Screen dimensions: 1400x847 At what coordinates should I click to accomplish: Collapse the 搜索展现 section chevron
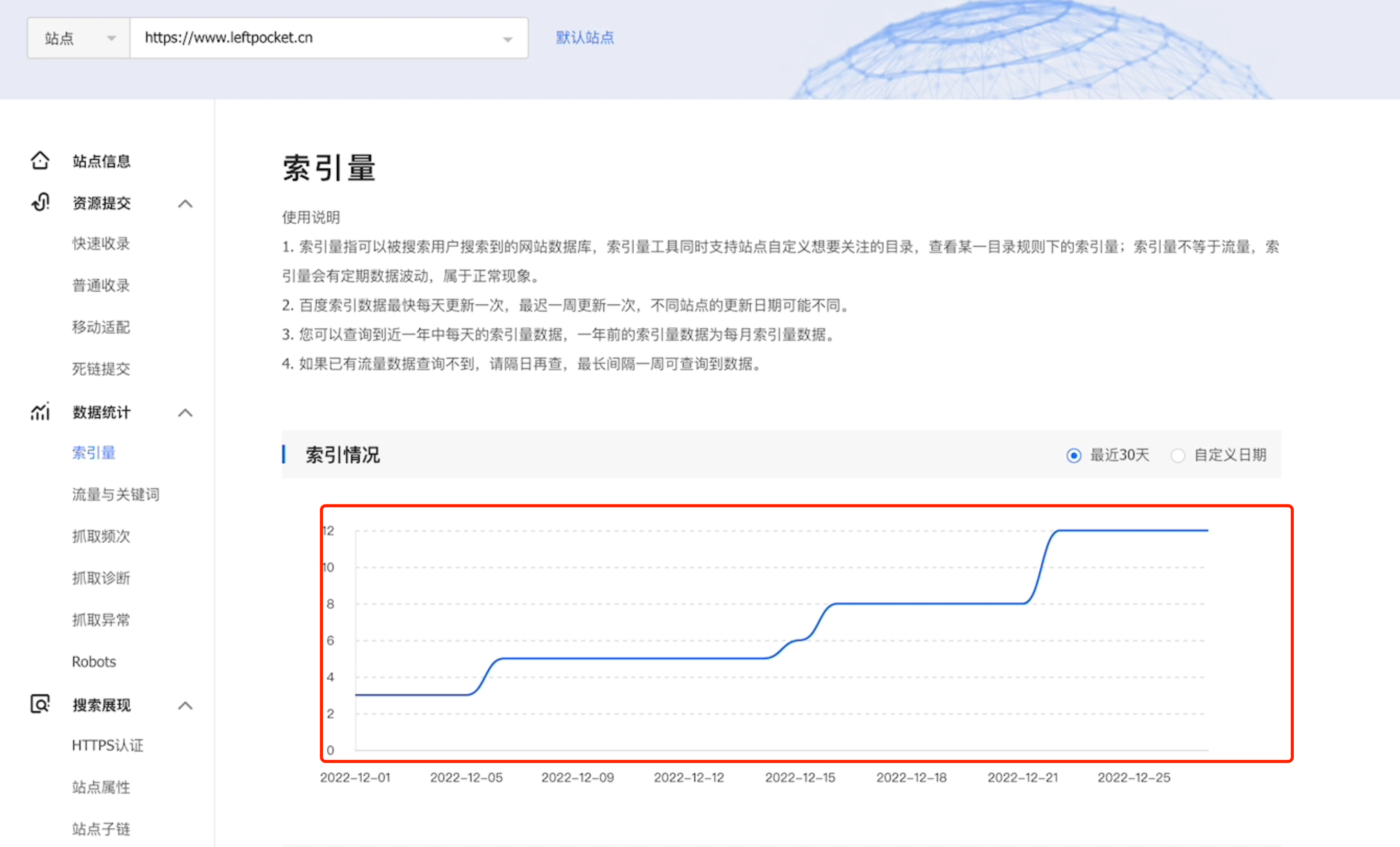[x=185, y=705]
